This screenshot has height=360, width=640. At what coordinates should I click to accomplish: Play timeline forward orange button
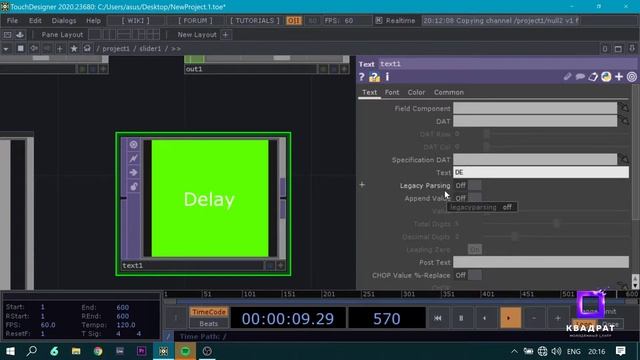tap(509, 318)
